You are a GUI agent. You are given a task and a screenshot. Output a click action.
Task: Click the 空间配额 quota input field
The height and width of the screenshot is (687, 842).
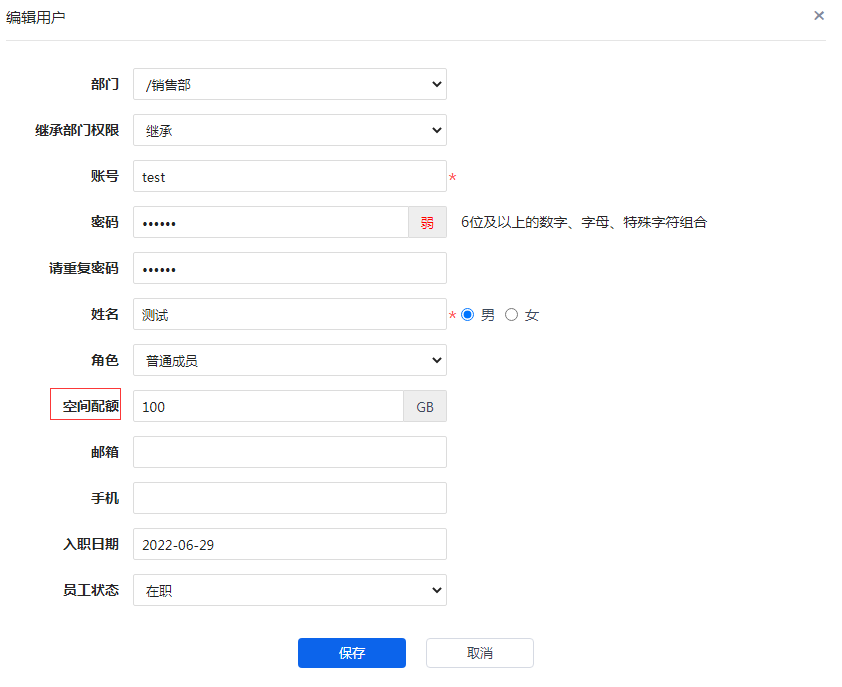(268, 407)
